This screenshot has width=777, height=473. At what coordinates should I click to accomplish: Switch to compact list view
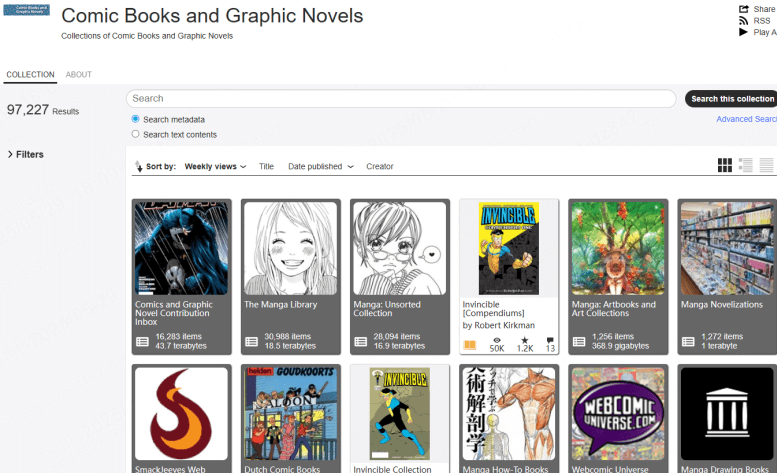click(x=766, y=165)
